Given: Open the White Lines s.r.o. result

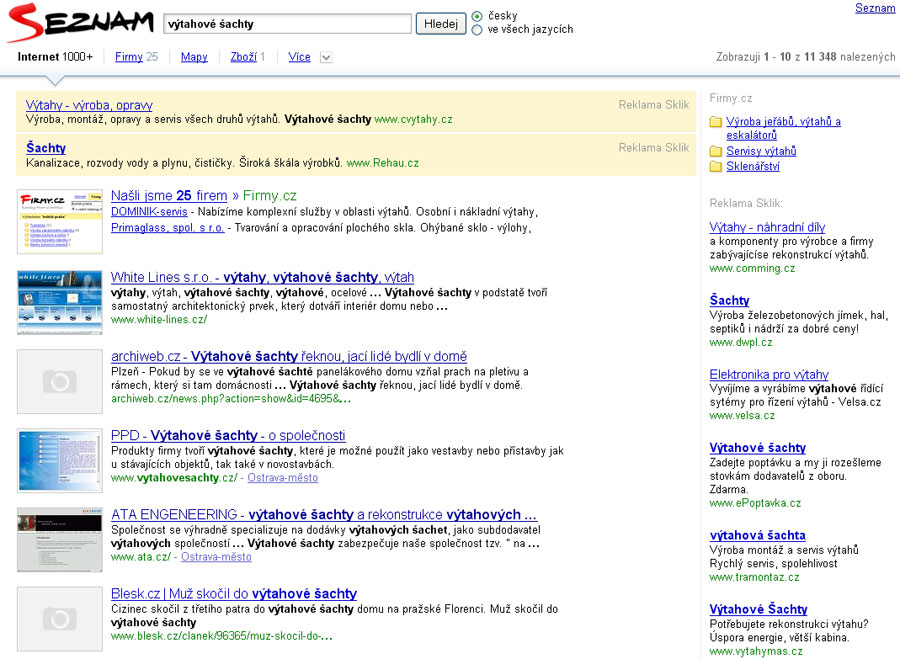Looking at the screenshot, I should [x=262, y=277].
